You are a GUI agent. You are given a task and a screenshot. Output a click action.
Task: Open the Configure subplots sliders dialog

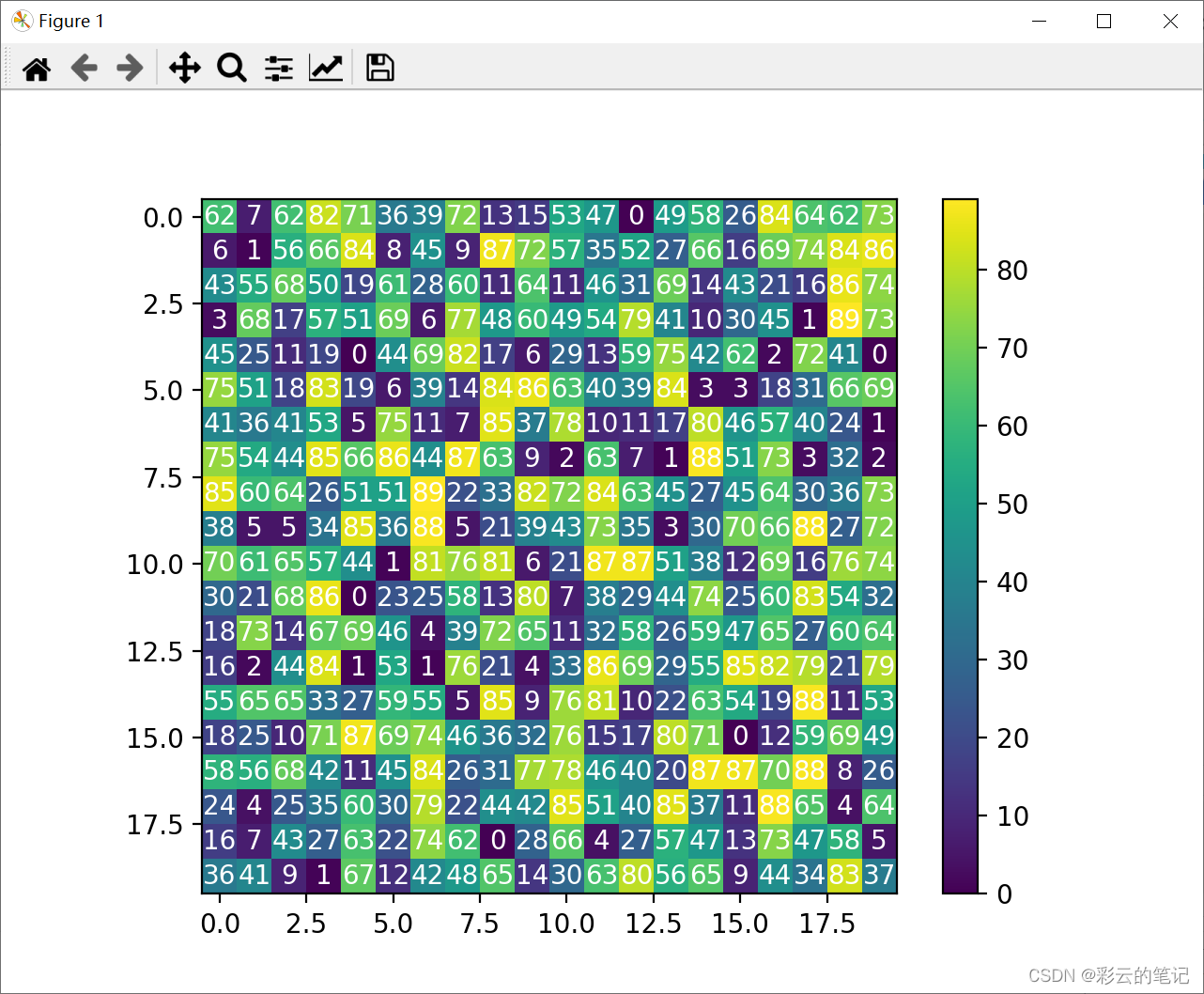[278, 68]
